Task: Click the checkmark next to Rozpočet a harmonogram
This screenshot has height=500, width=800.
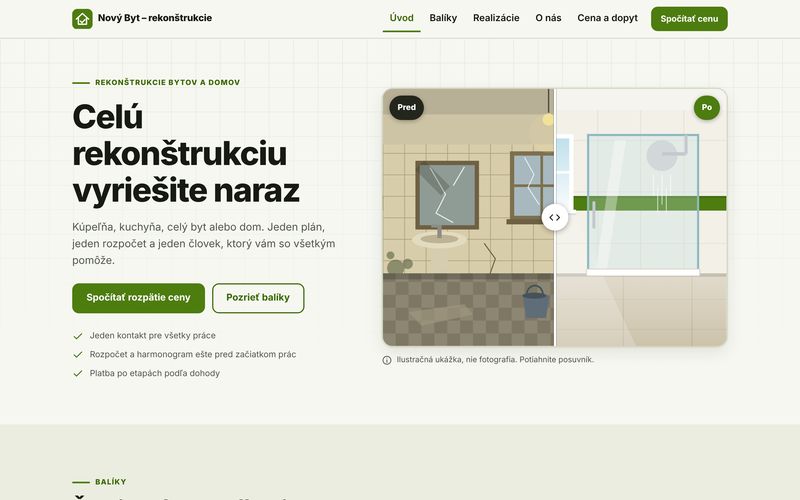Action: tap(78, 355)
